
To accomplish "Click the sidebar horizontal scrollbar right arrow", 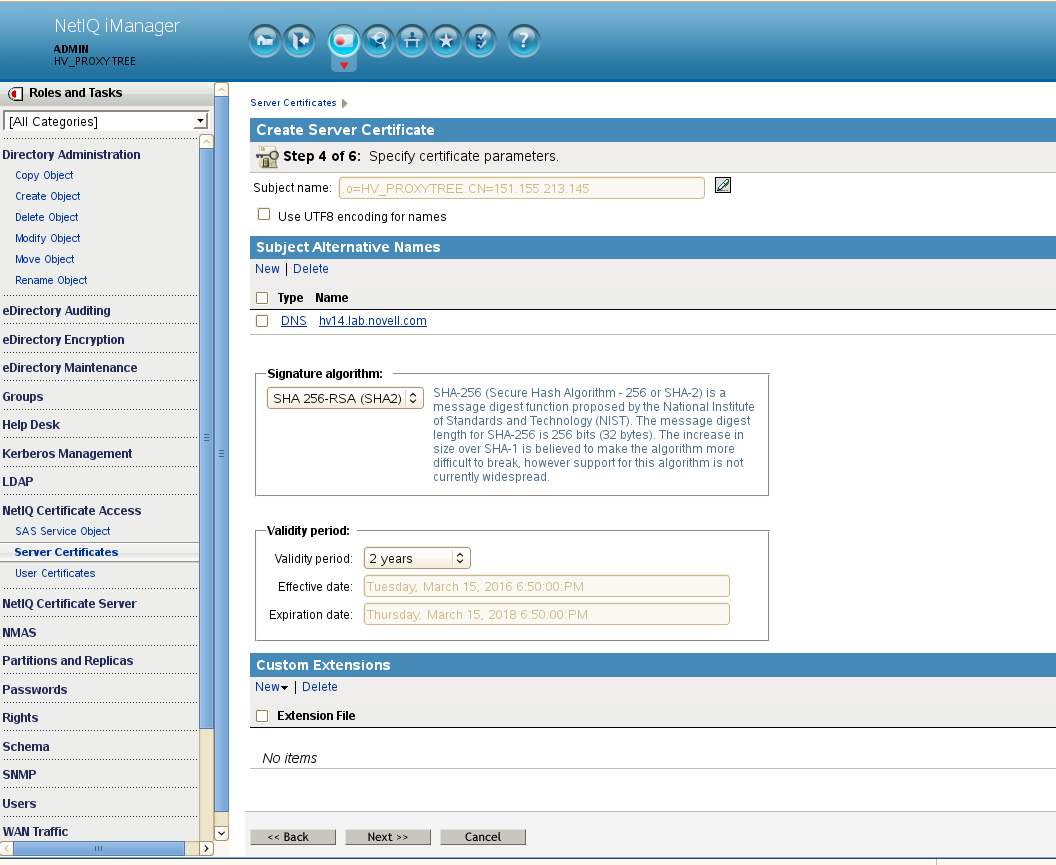I will [207, 848].
